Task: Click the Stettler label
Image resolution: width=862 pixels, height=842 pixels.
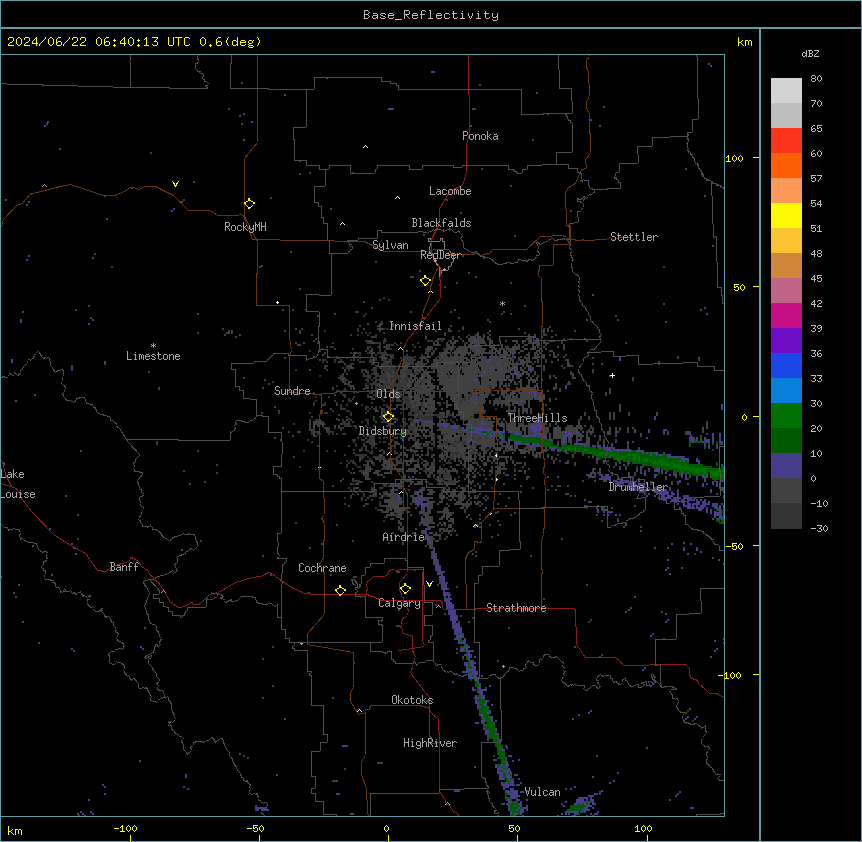Action: point(634,237)
